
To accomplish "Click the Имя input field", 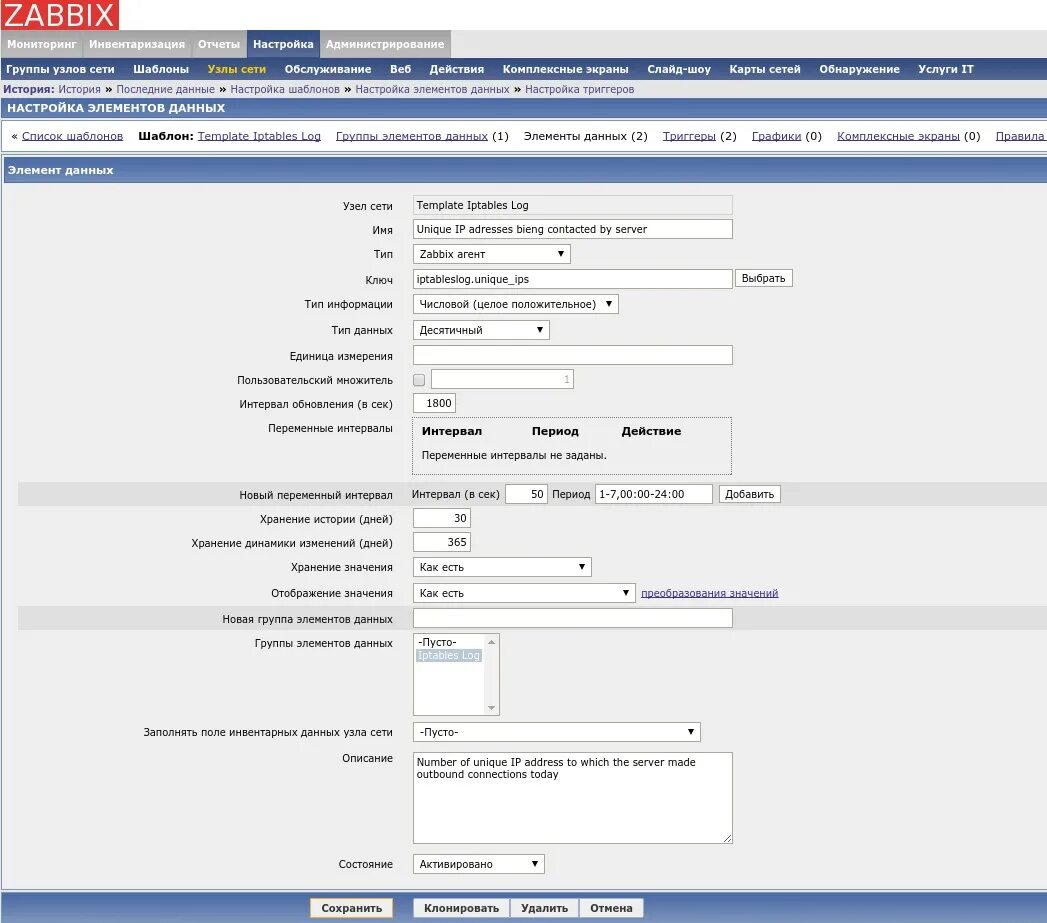I will (573, 229).
